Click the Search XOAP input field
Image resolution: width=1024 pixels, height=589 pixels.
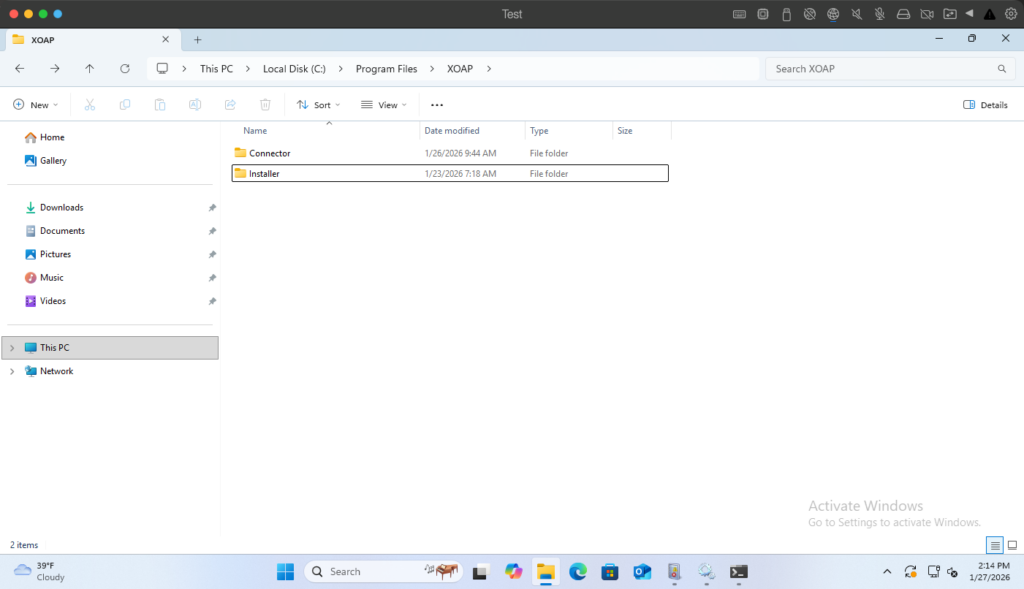pyautogui.click(x=880, y=69)
